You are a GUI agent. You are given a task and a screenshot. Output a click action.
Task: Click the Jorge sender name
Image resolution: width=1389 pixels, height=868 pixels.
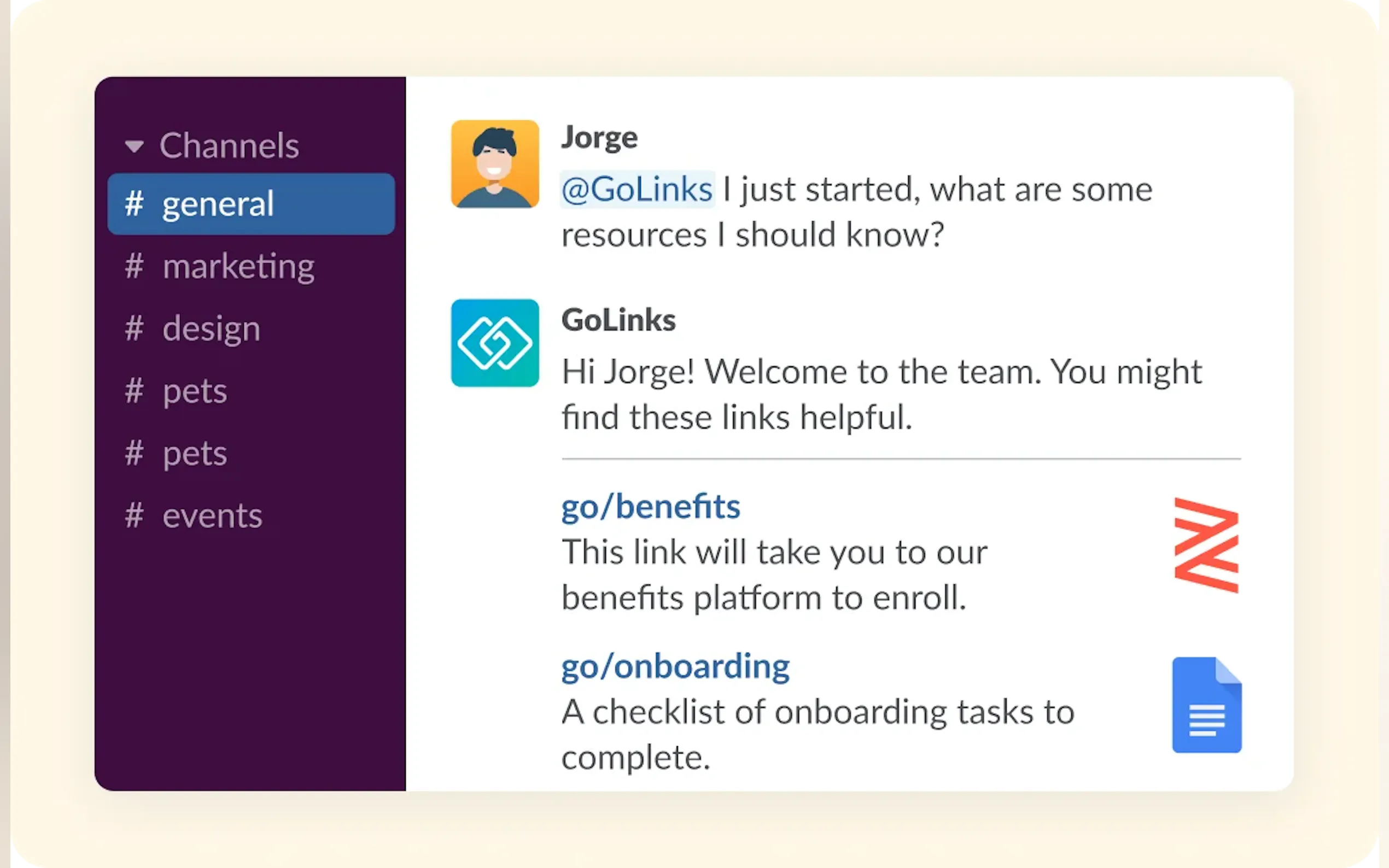pos(599,137)
